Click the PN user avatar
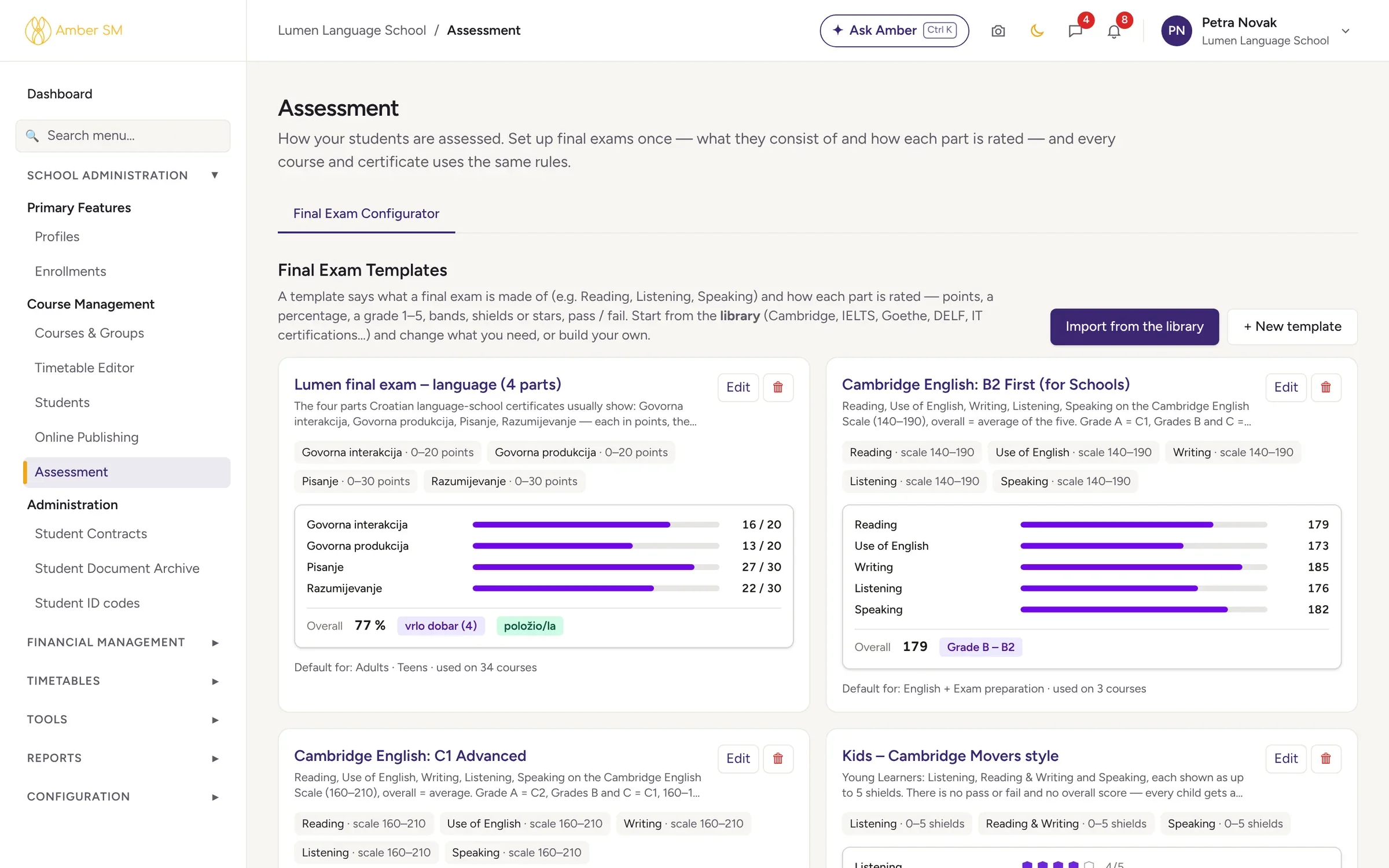 coord(1176,31)
